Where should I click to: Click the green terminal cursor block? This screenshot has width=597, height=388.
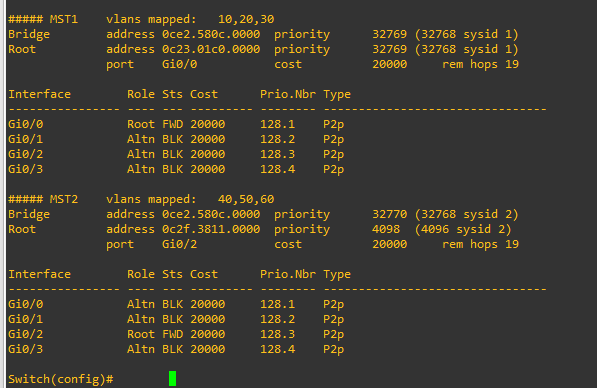click(x=172, y=378)
